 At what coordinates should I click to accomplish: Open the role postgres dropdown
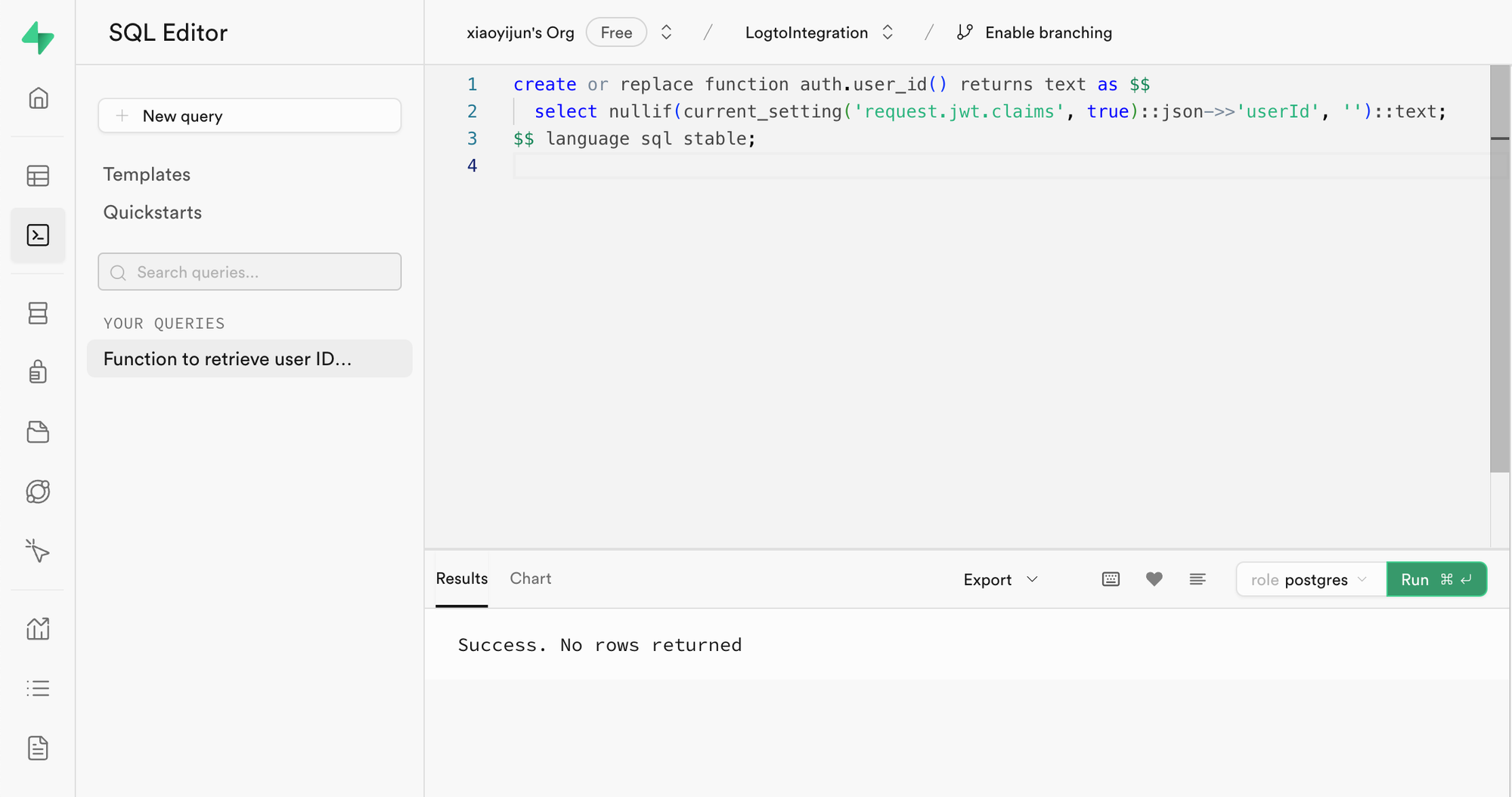pos(1310,579)
